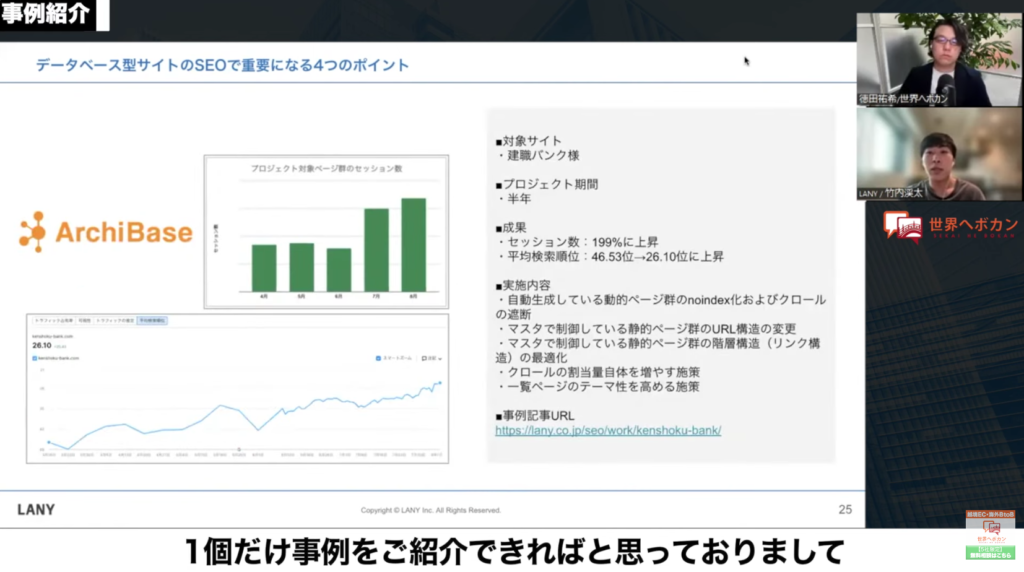This screenshot has width=1024, height=572.
Task: Click the ■対象サイト heading
Action: [x=528, y=141]
